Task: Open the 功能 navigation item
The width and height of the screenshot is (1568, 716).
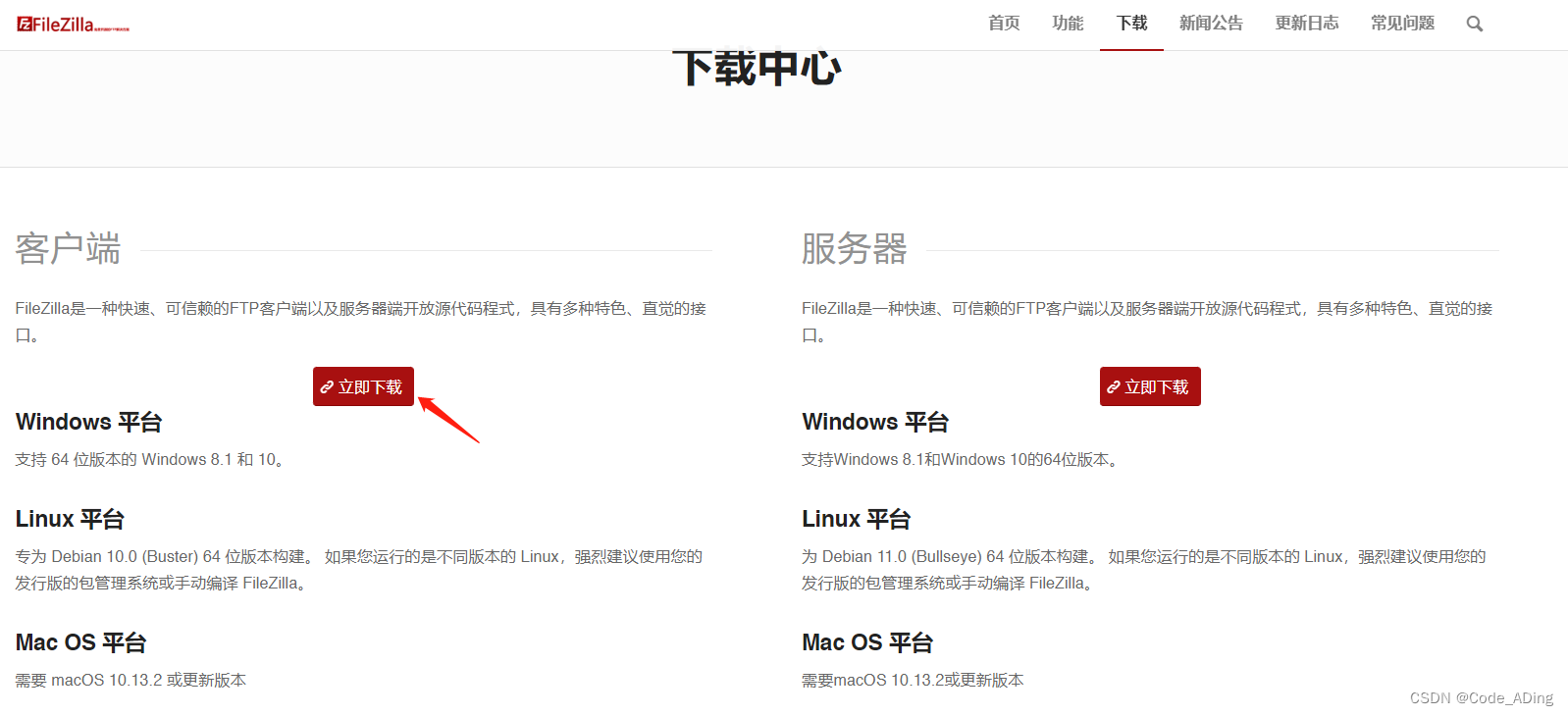Action: click(1068, 23)
